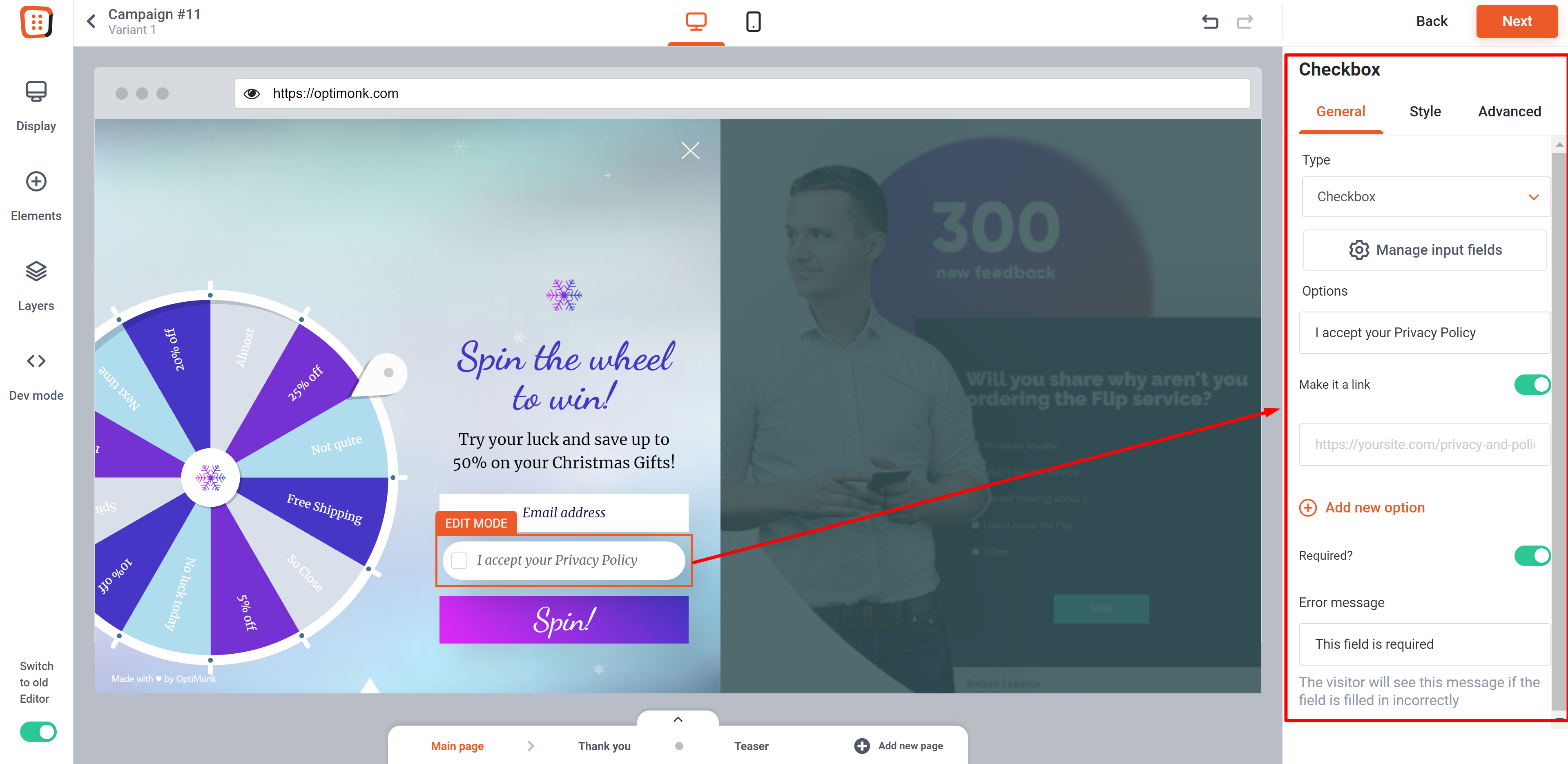The height and width of the screenshot is (764, 1568).
Task: Click the privacy policy URL input field
Action: coord(1424,444)
